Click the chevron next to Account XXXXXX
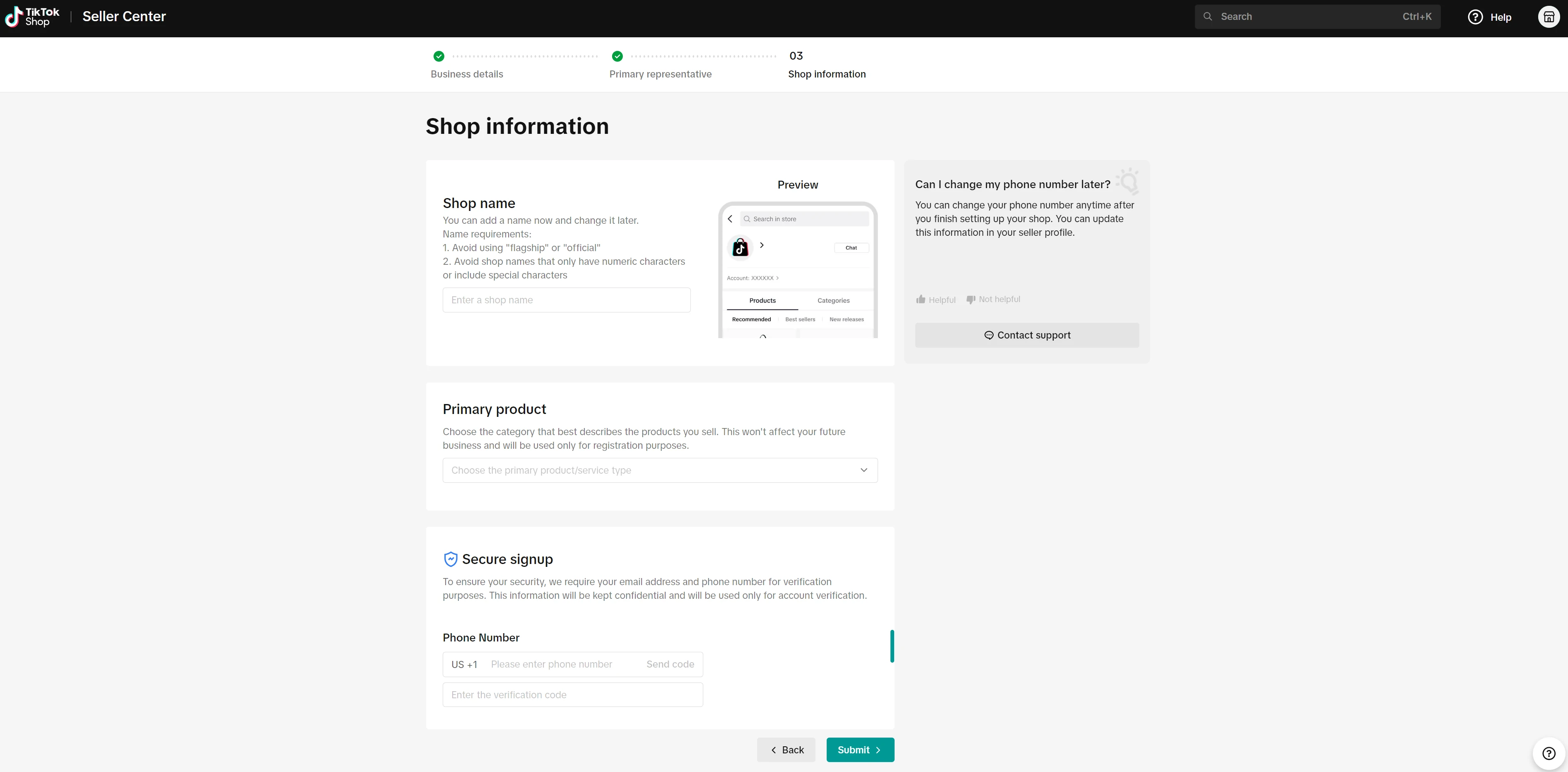 (777, 278)
